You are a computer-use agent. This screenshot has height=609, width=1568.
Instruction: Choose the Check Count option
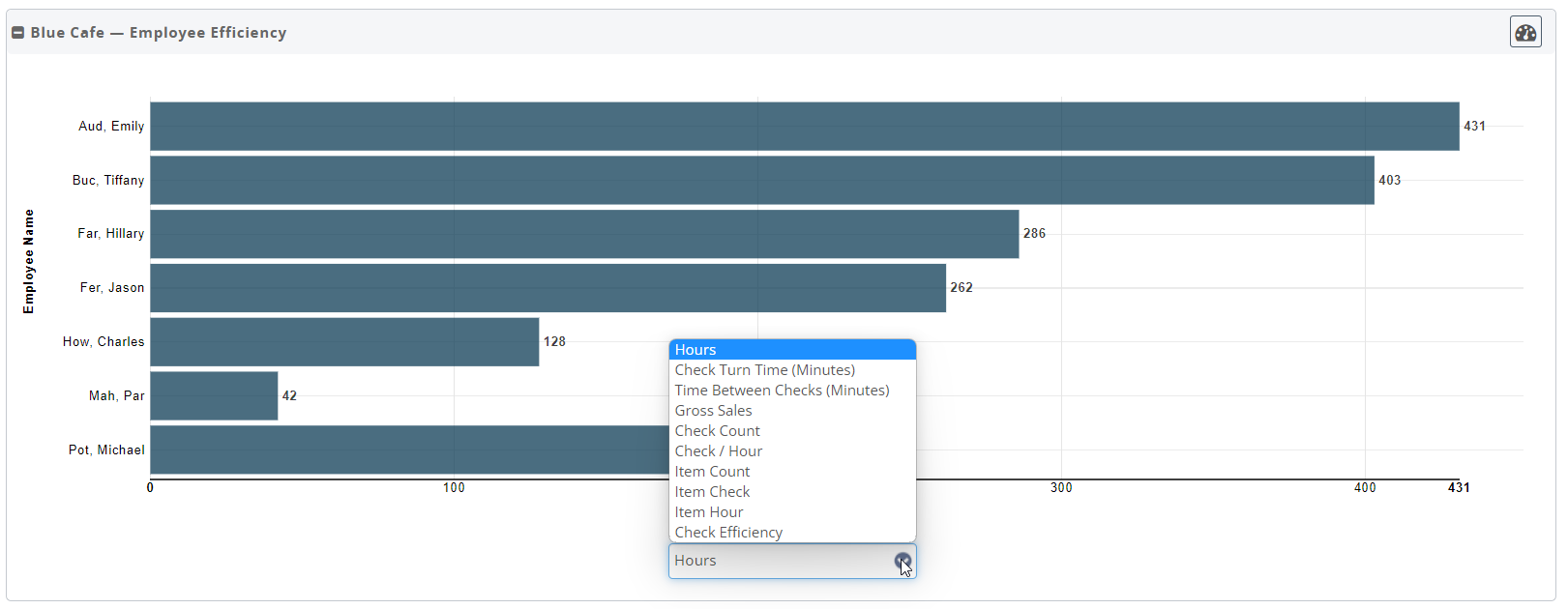click(x=717, y=431)
